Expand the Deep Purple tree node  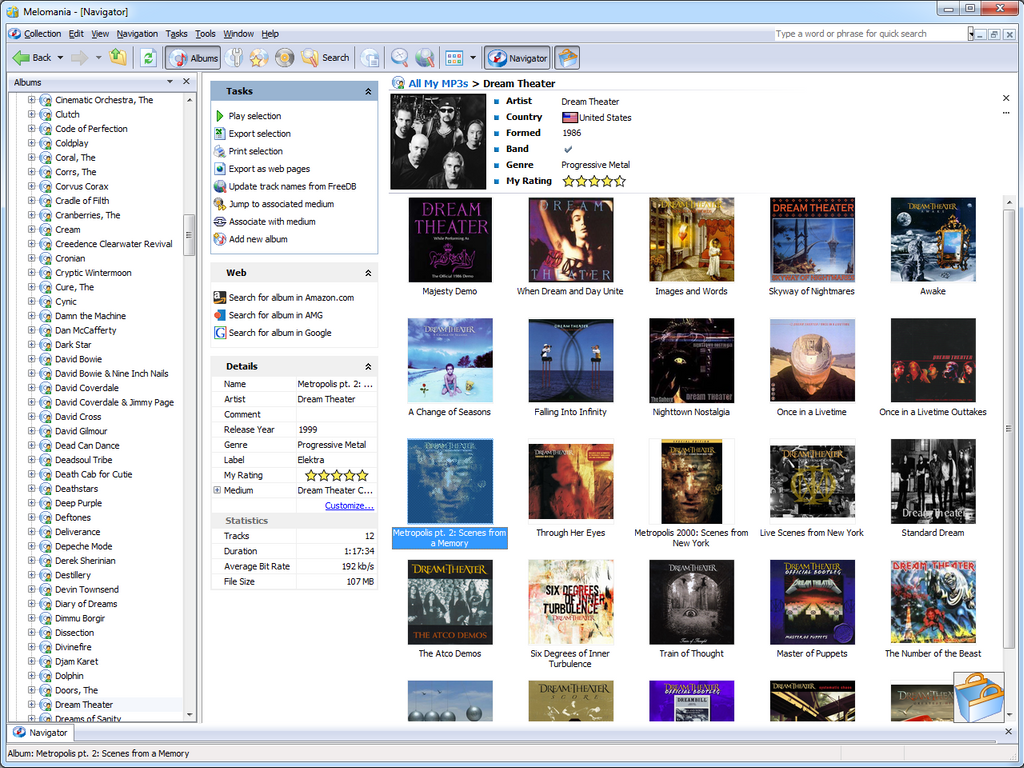[x=31, y=503]
